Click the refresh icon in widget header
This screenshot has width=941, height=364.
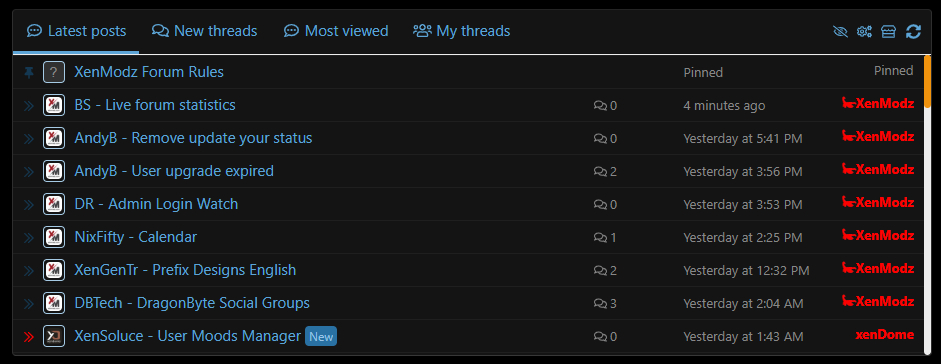pos(913,32)
